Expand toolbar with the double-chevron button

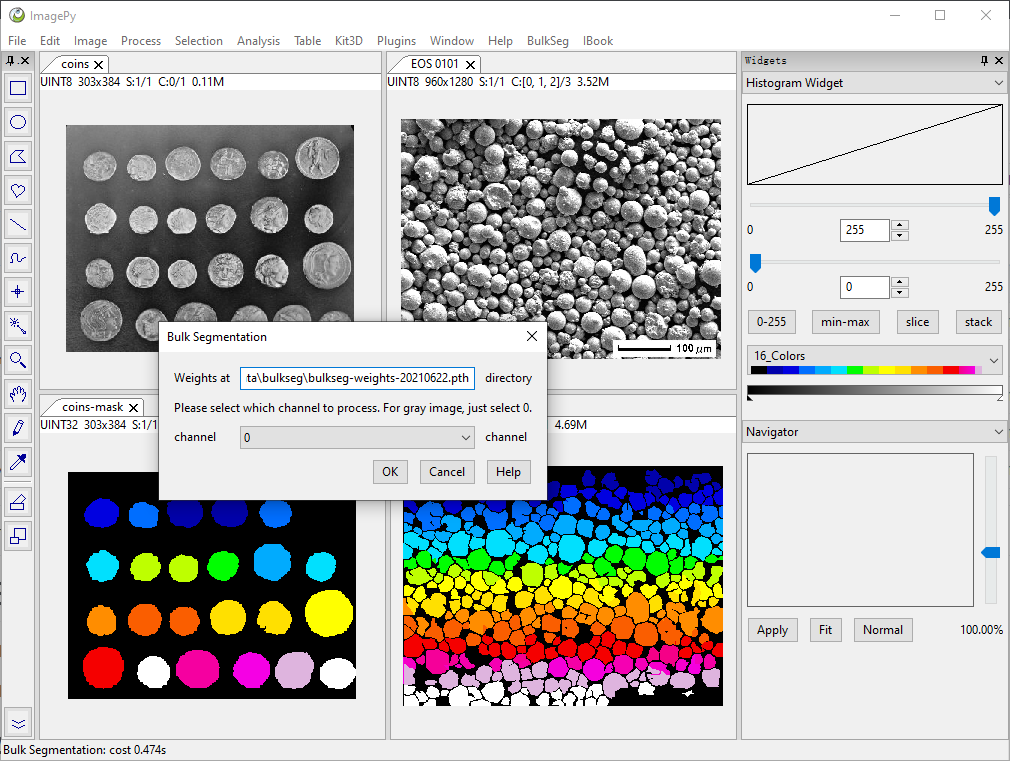pyautogui.click(x=18, y=724)
